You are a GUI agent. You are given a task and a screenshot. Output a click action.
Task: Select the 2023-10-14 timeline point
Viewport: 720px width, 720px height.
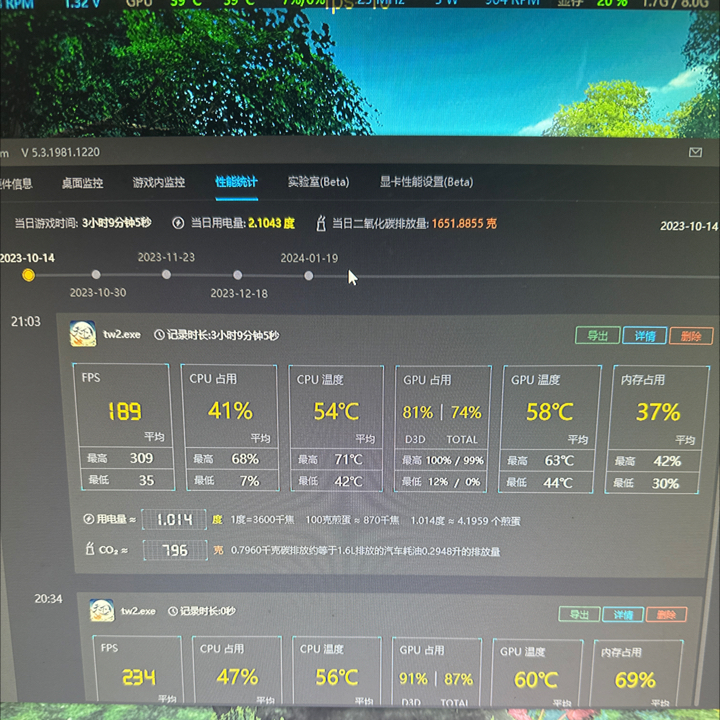click(x=28, y=275)
